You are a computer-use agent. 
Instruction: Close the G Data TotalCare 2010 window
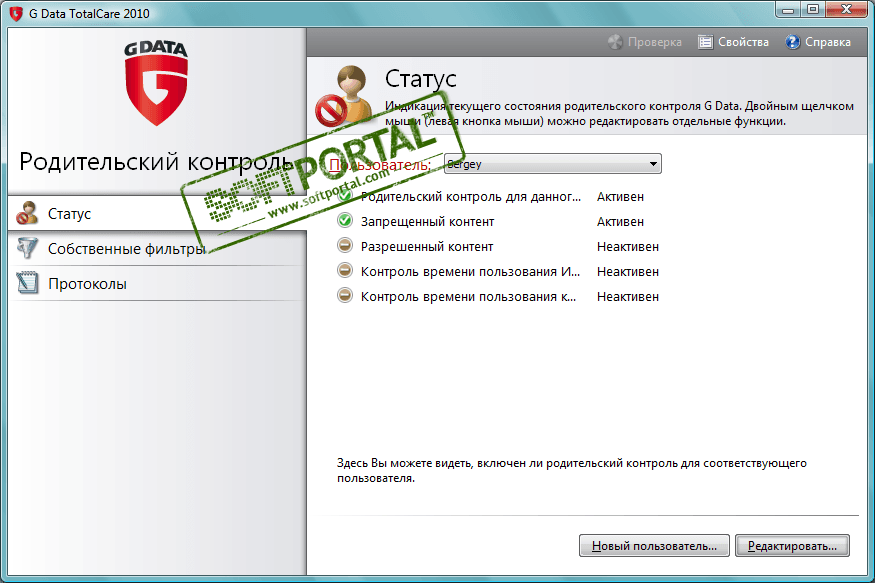pyautogui.click(x=846, y=10)
